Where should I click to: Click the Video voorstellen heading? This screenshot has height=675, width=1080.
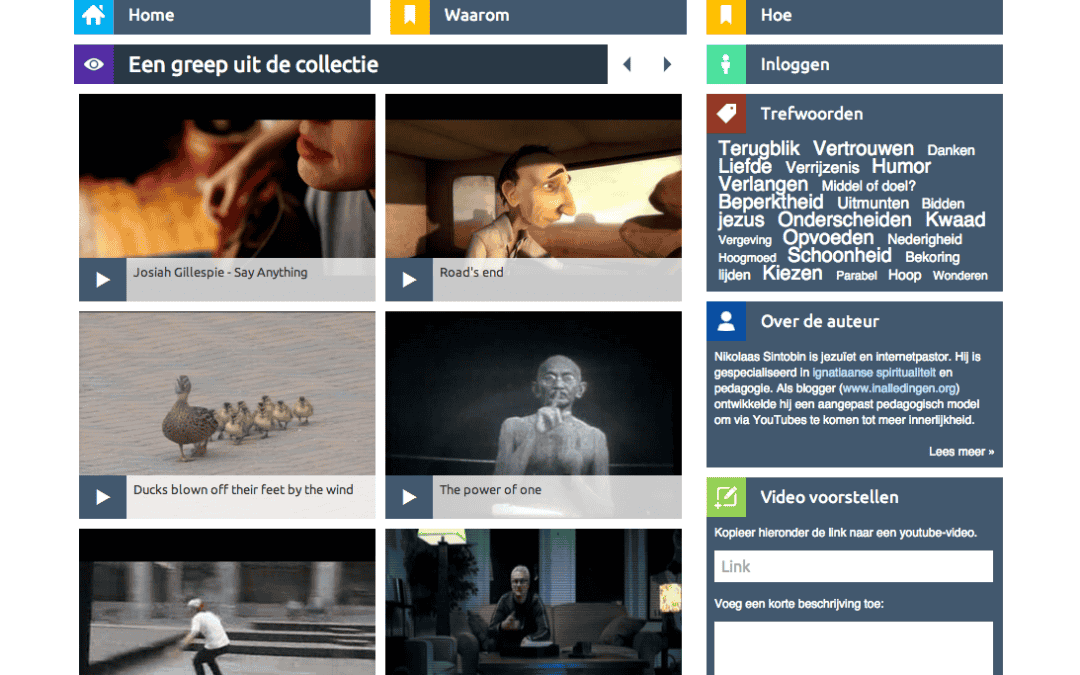coord(829,497)
